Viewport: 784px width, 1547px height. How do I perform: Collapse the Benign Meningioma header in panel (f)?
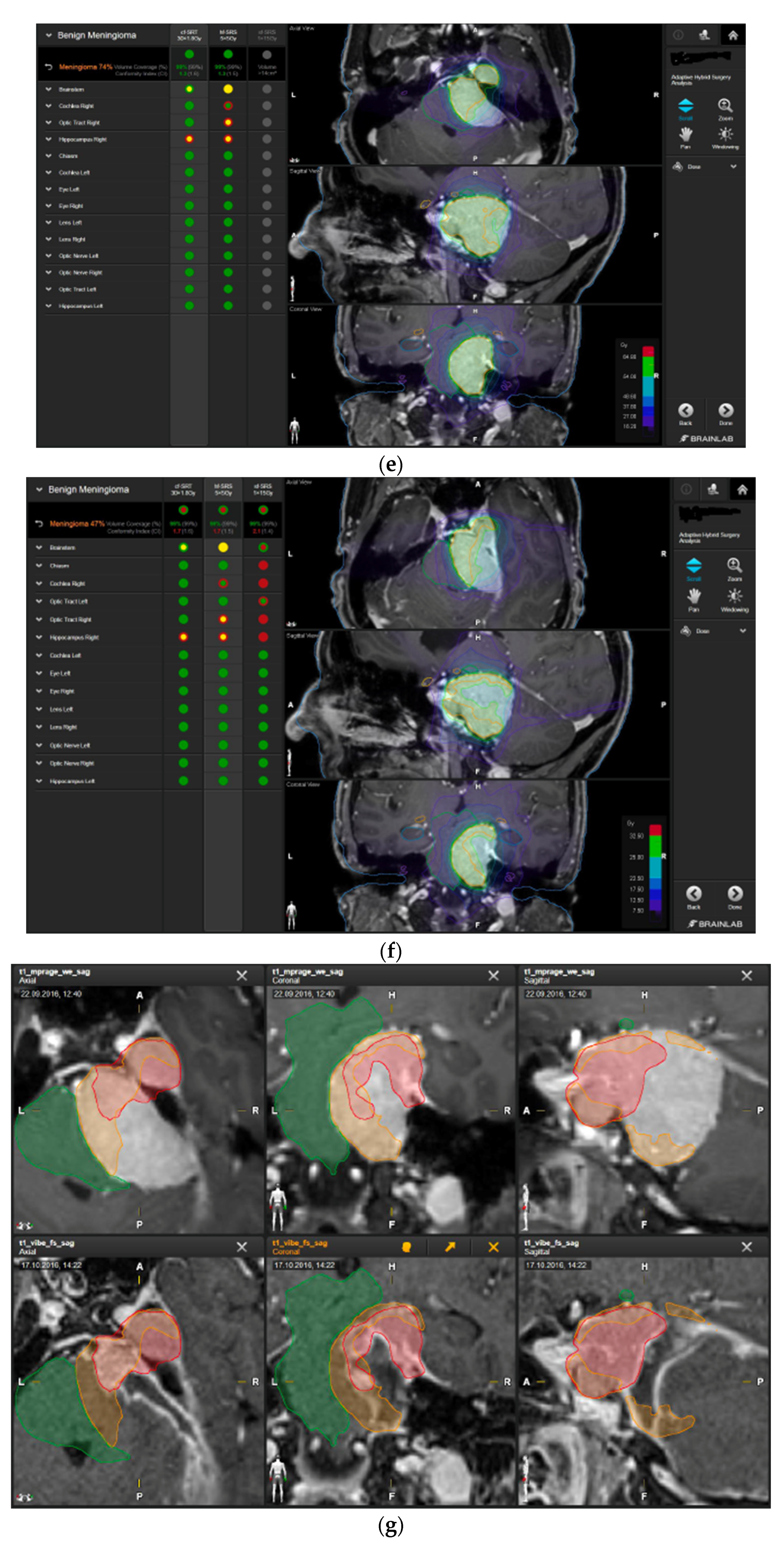(39, 490)
